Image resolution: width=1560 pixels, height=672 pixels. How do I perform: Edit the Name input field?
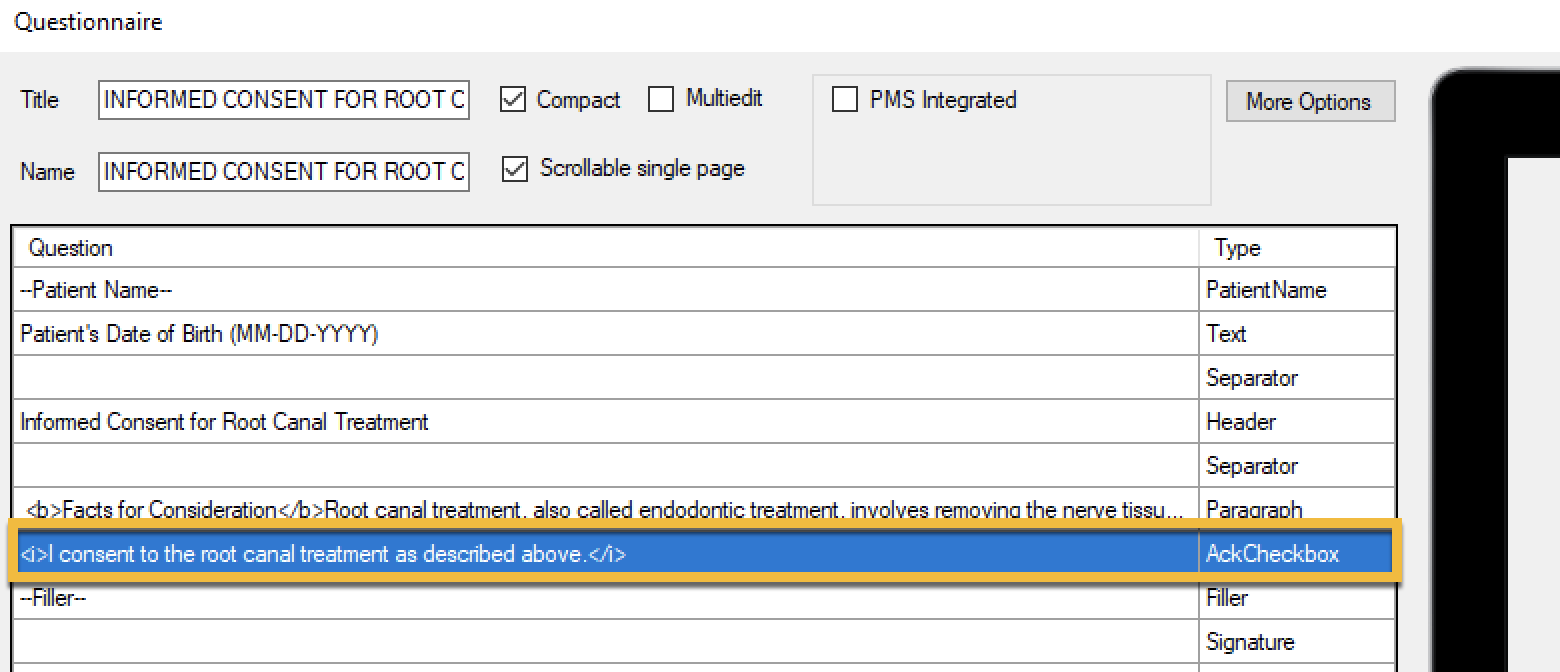point(284,172)
